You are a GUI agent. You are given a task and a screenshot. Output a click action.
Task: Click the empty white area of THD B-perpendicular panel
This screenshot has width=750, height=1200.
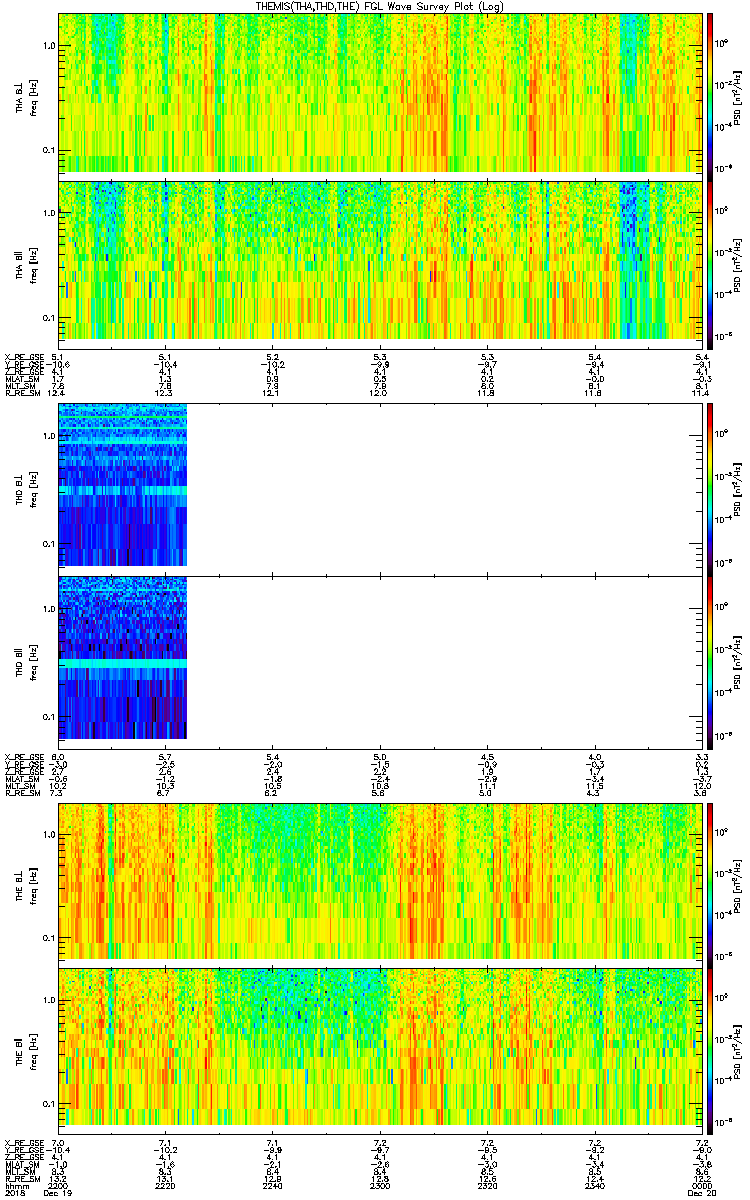(444, 485)
